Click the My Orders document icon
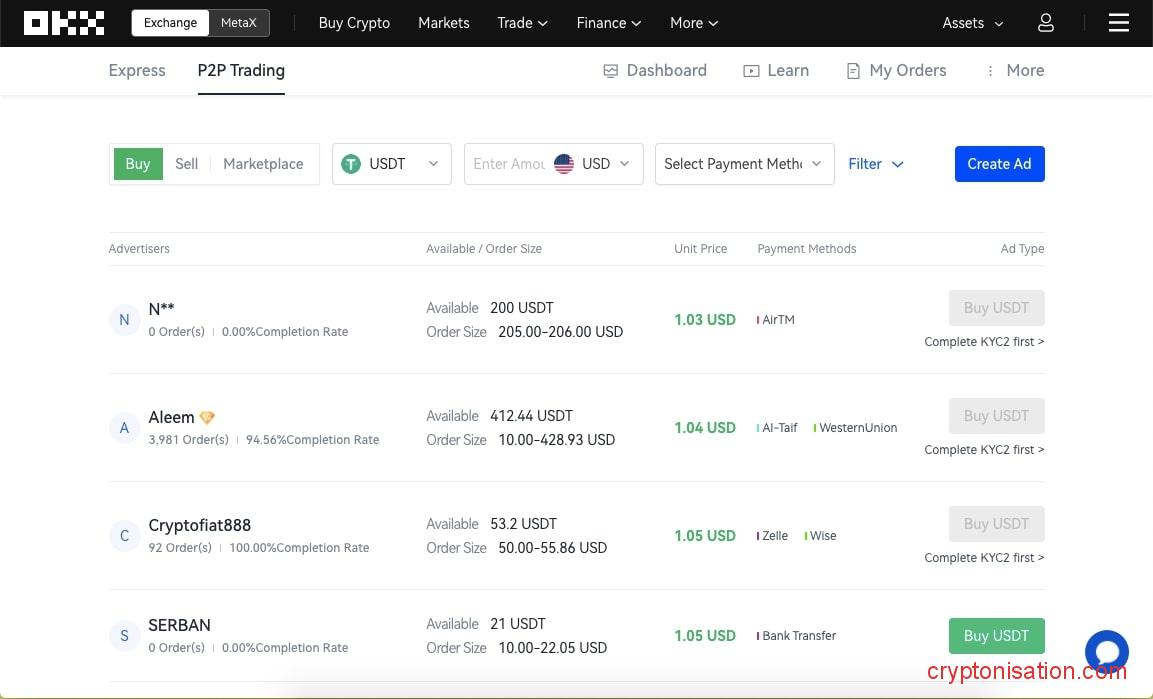 click(x=853, y=71)
